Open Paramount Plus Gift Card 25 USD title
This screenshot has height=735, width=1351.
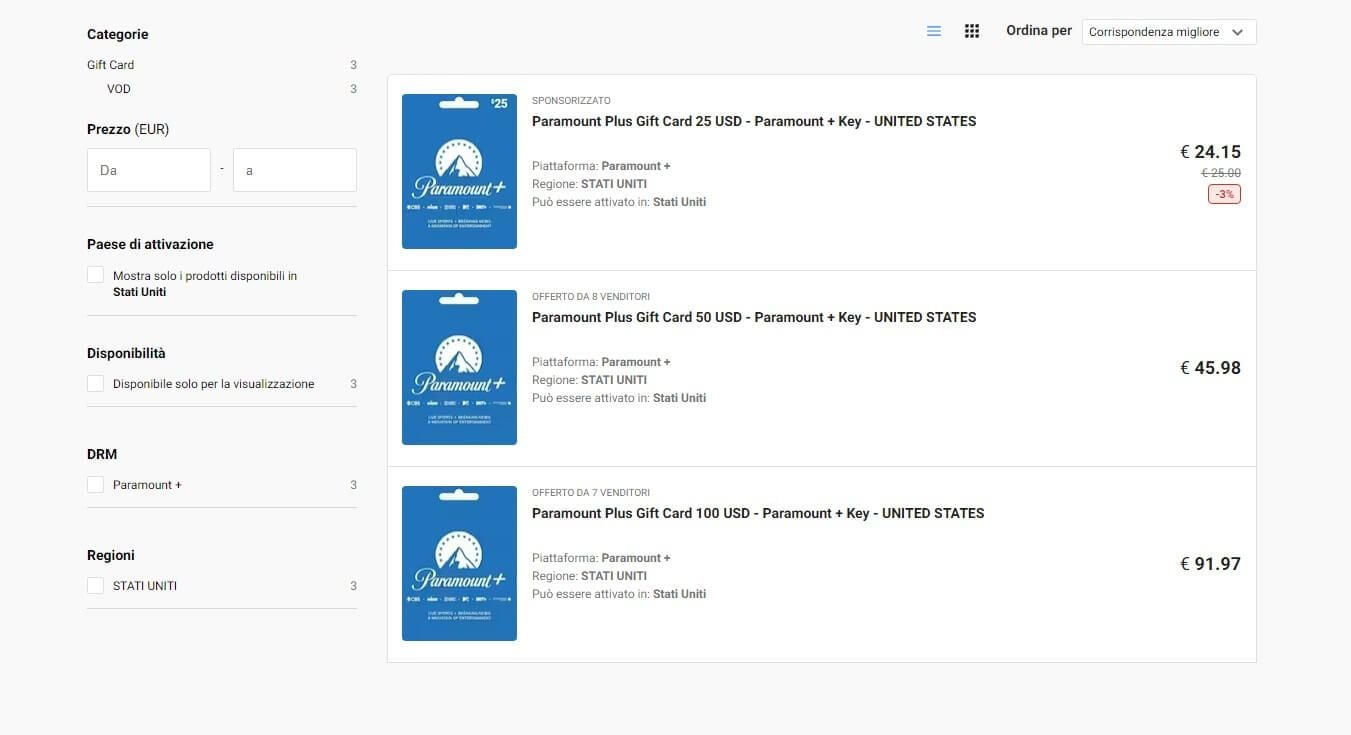[754, 121]
